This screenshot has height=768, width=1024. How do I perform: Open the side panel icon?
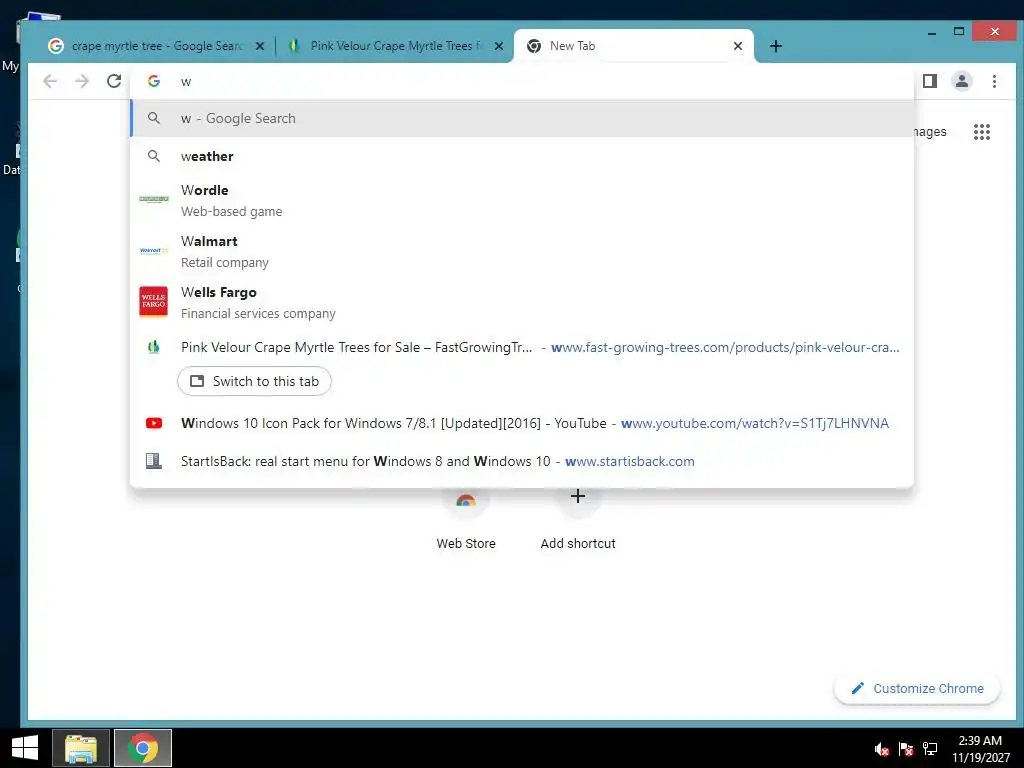point(930,81)
